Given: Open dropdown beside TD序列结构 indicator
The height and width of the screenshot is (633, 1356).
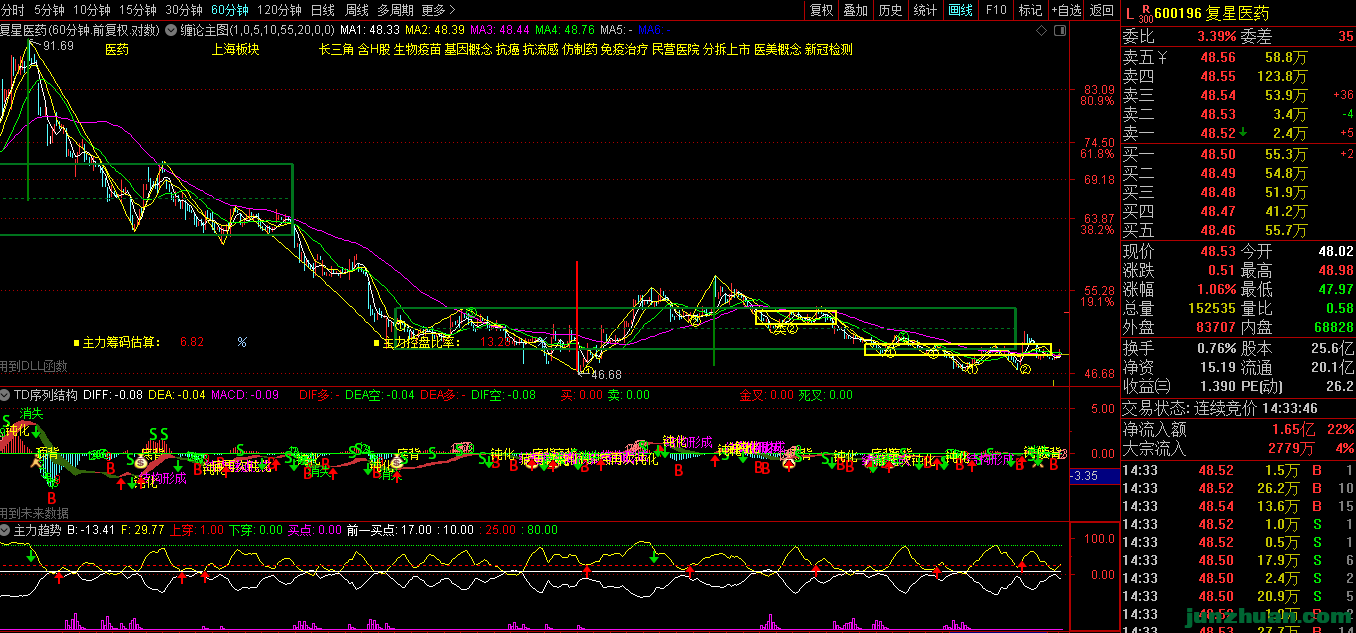Looking at the screenshot, I should pyautogui.click(x=6, y=395).
